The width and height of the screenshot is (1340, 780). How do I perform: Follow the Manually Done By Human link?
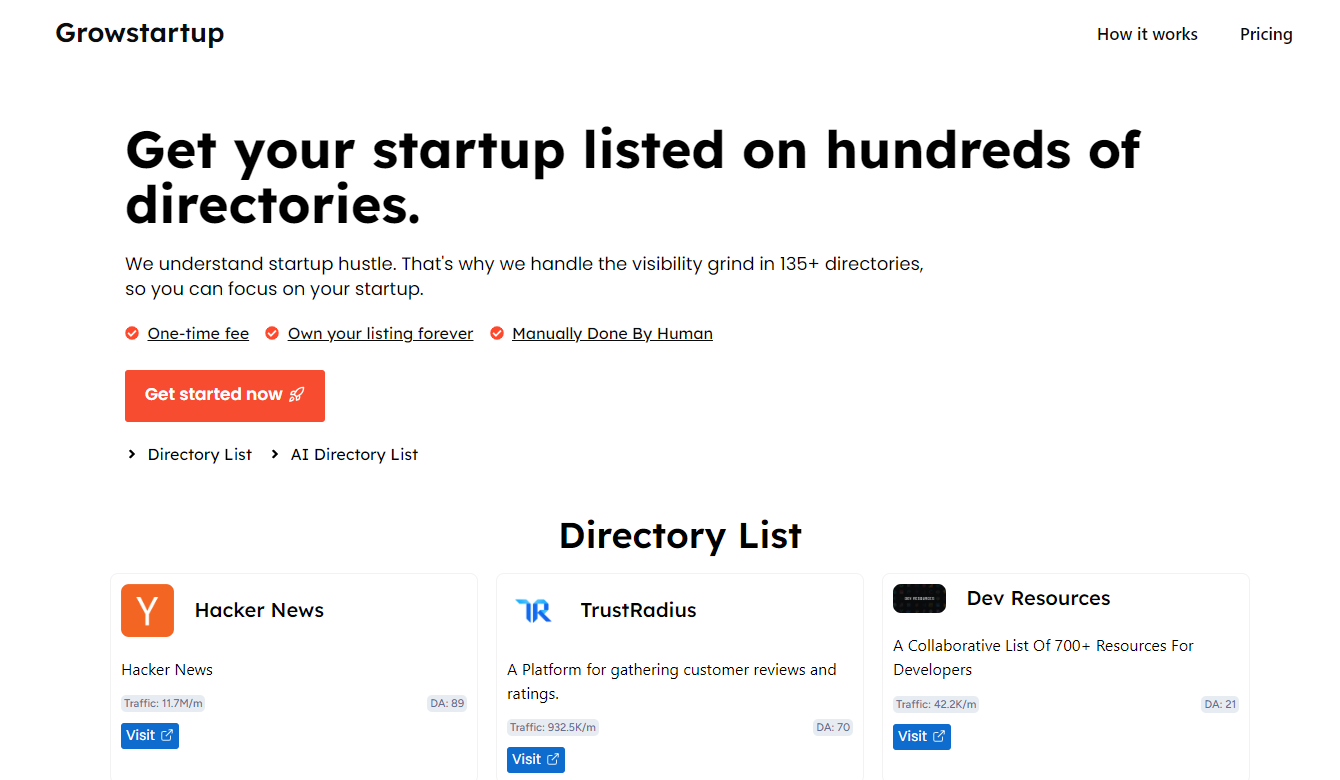[x=612, y=333]
